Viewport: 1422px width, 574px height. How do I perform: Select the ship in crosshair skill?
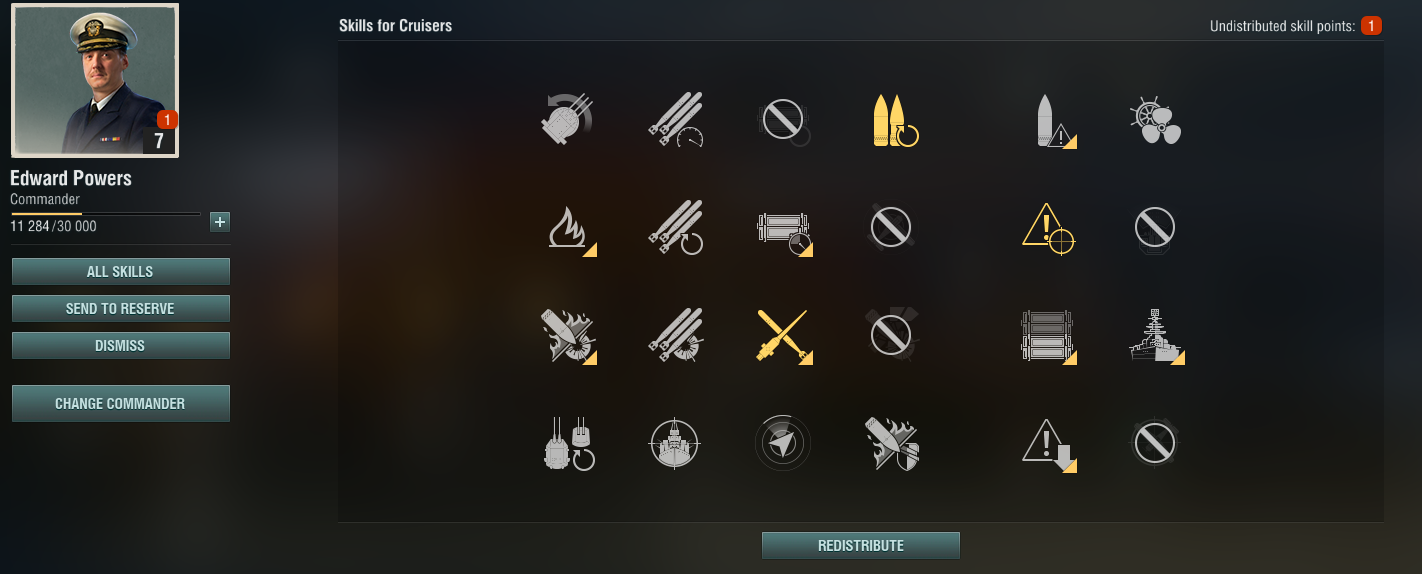coord(675,443)
